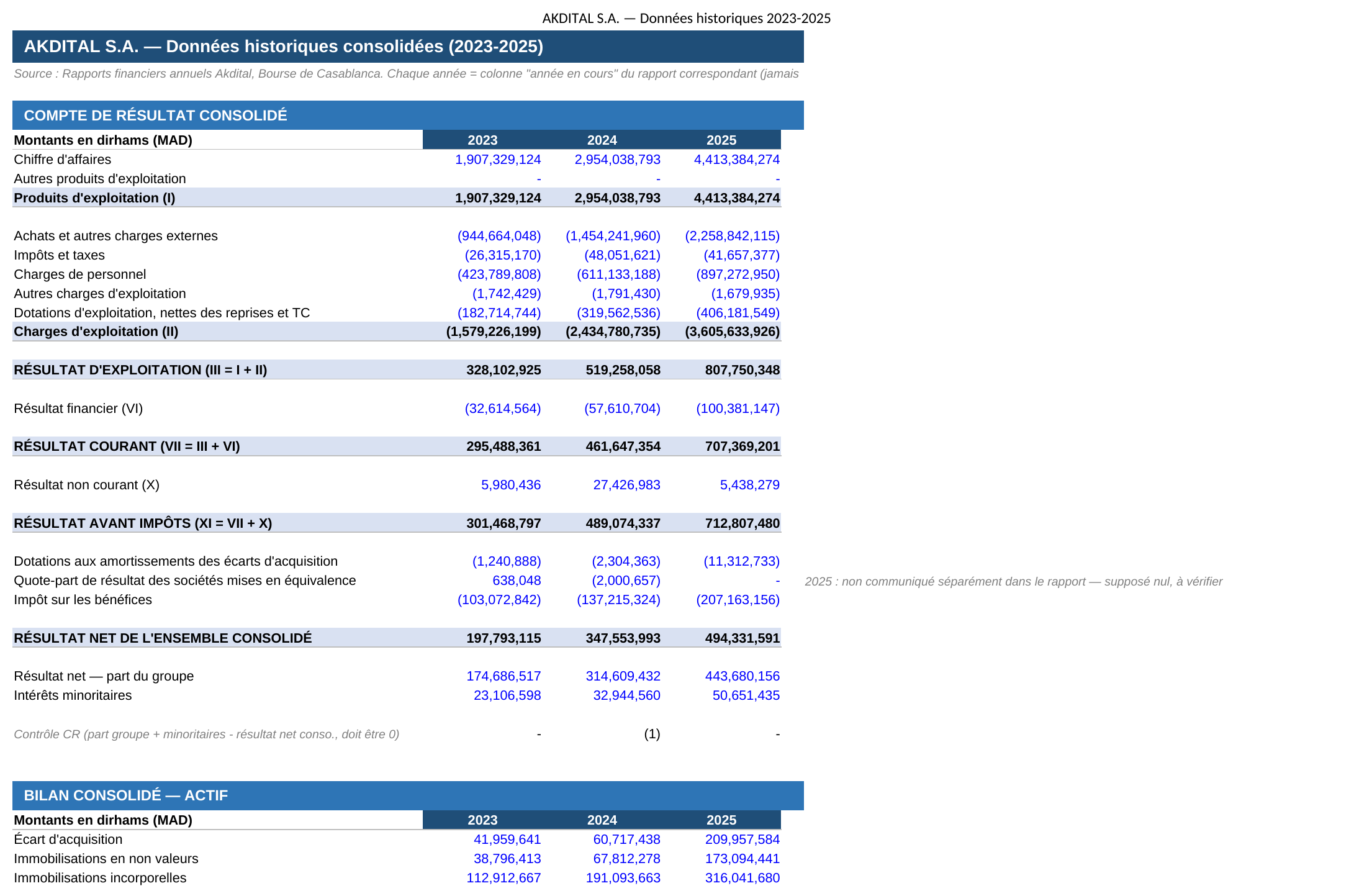1372x896 pixels.
Task: Click 'RÉSULTAT D'EXPLOITATION (III = I + II)' label
Action: (x=140, y=370)
